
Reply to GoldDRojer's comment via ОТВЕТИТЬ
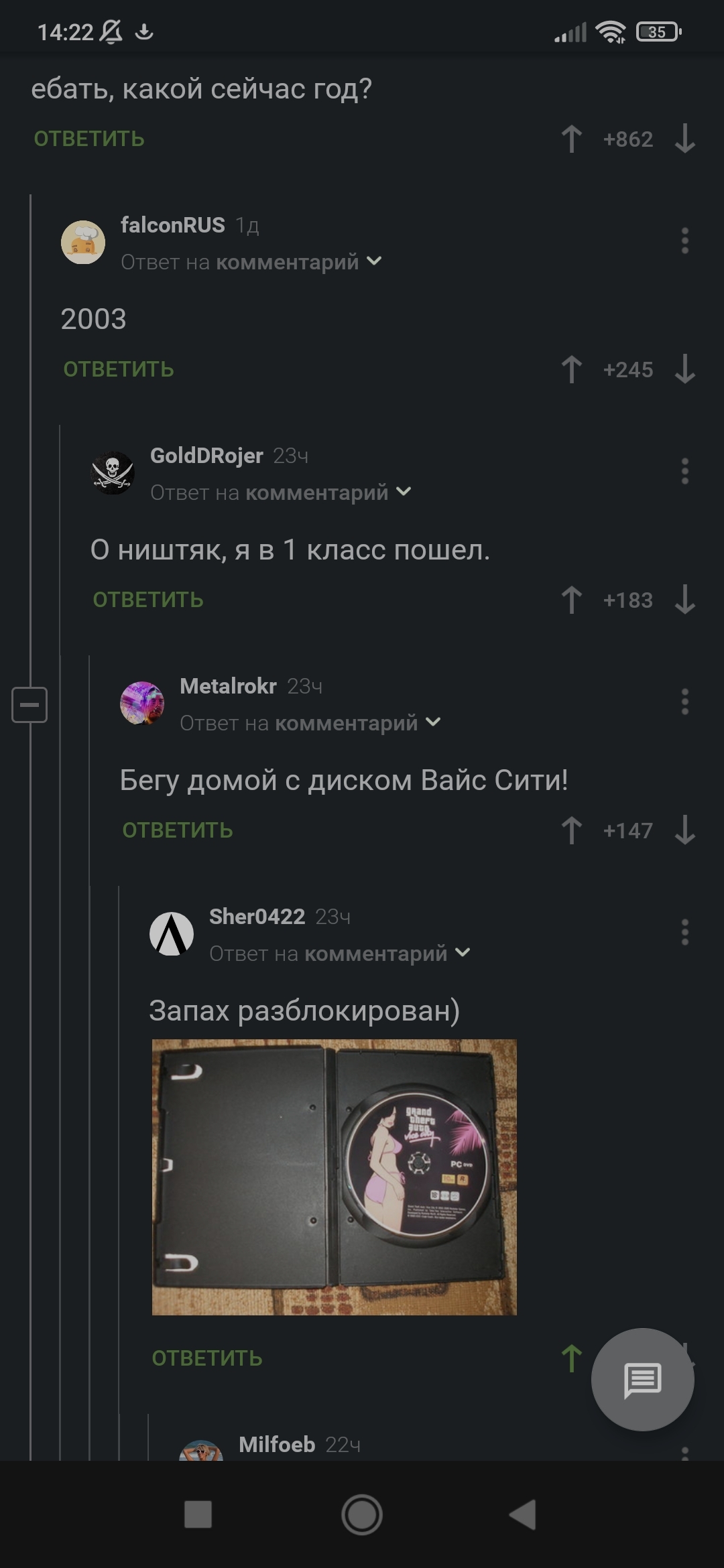(148, 600)
